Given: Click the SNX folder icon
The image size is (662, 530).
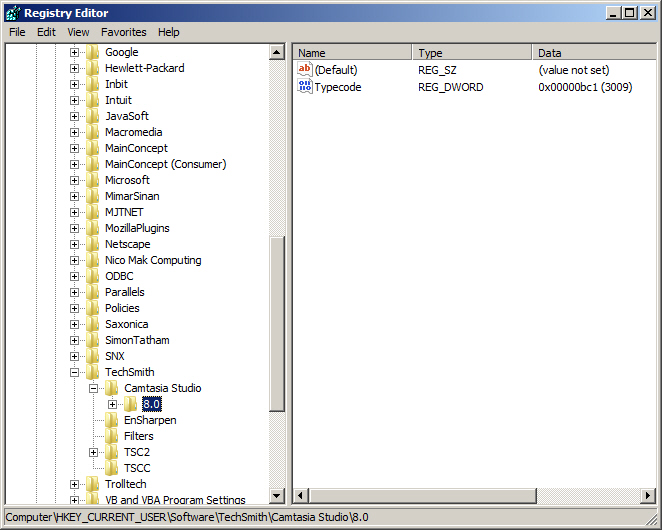Looking at the screenshot, I should [92, 357].
